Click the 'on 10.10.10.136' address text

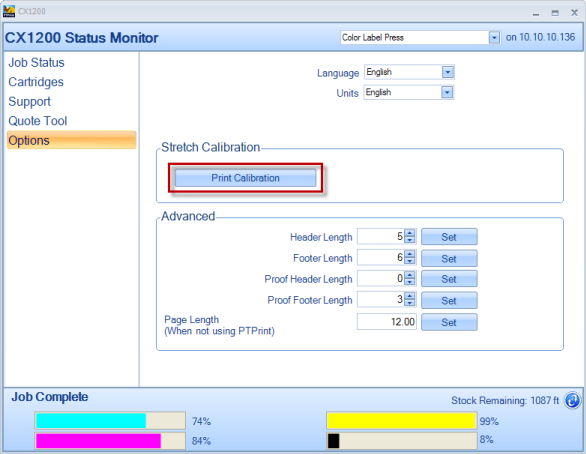[x=540, y=37]
